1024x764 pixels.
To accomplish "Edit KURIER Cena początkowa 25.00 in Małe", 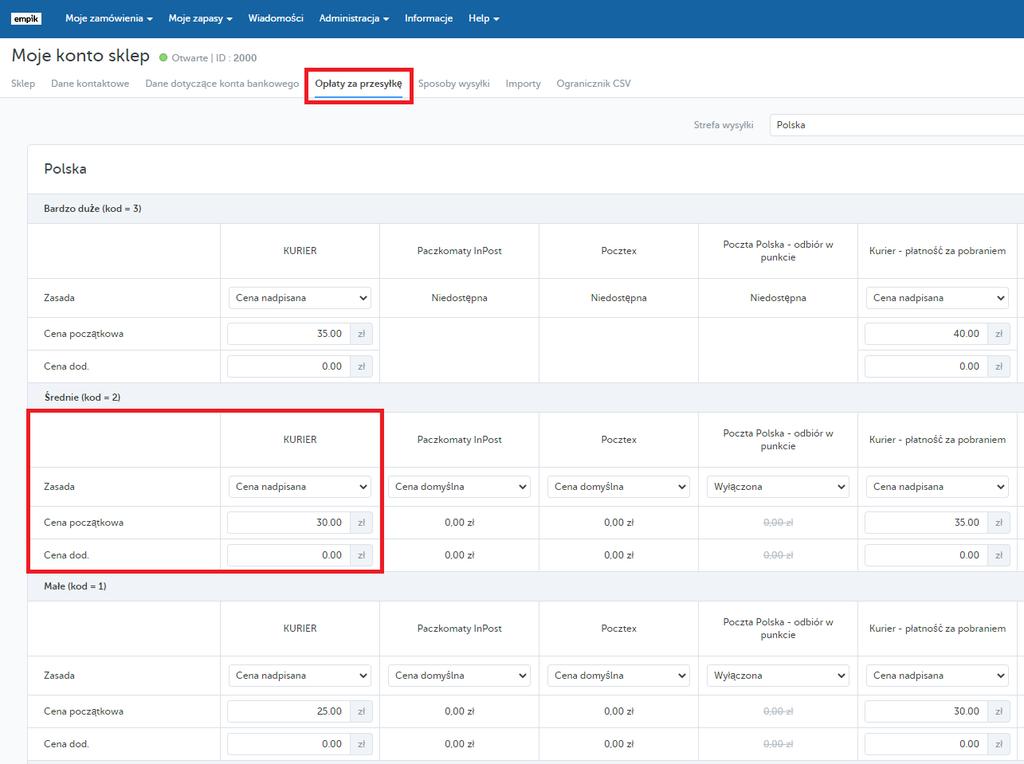I will click(x=289, y=711).
